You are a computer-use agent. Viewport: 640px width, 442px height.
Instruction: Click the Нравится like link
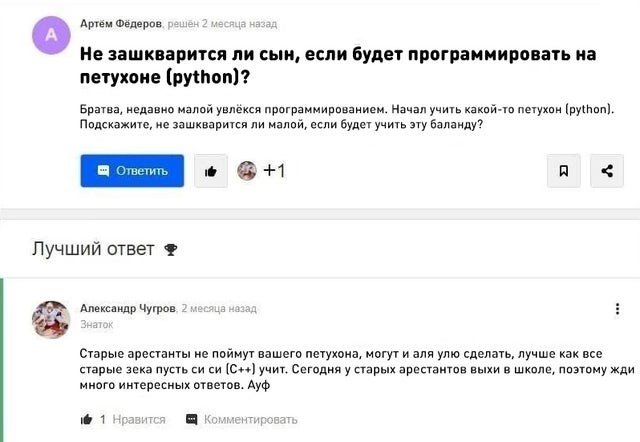(139, 419)
